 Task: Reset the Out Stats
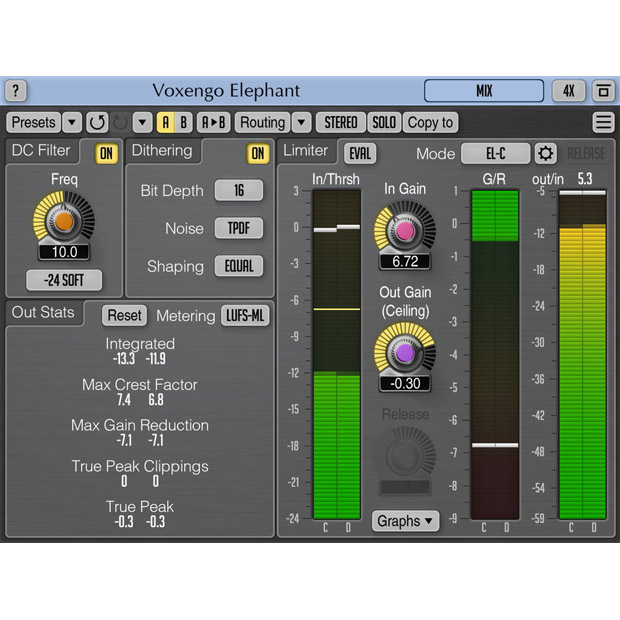(x=125, y=316)
